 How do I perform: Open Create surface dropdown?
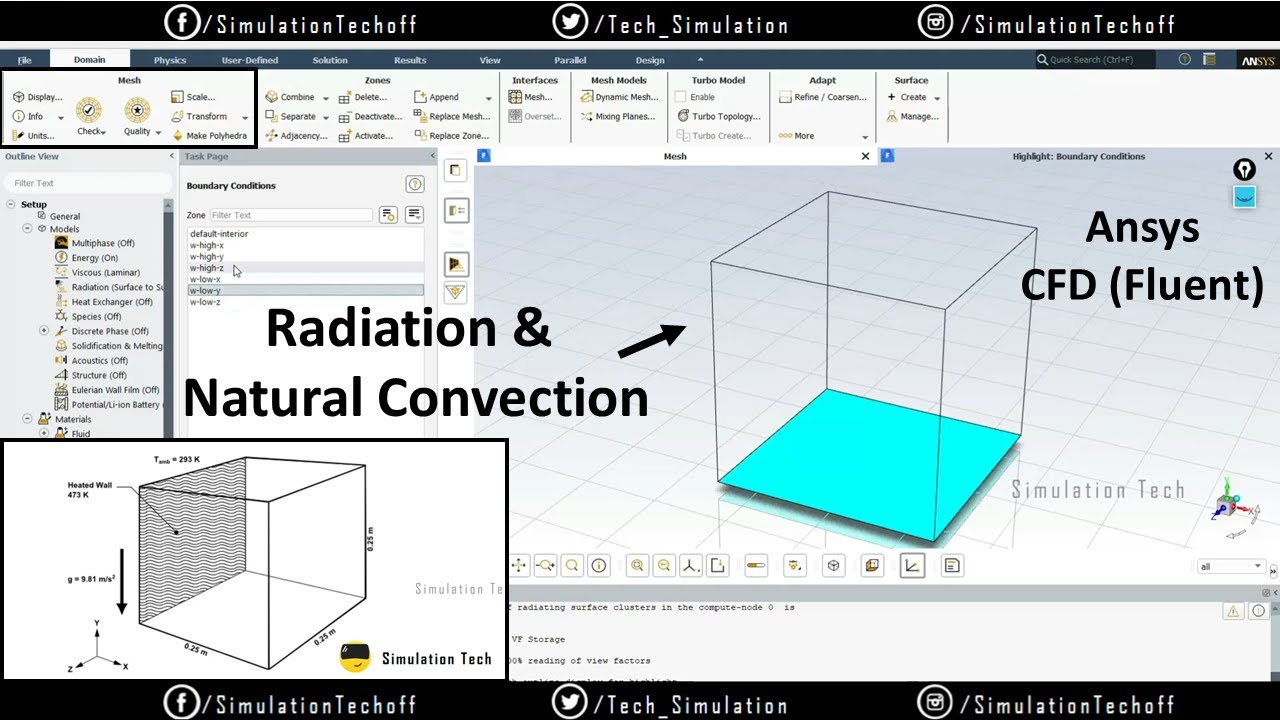tap(937, 98)
